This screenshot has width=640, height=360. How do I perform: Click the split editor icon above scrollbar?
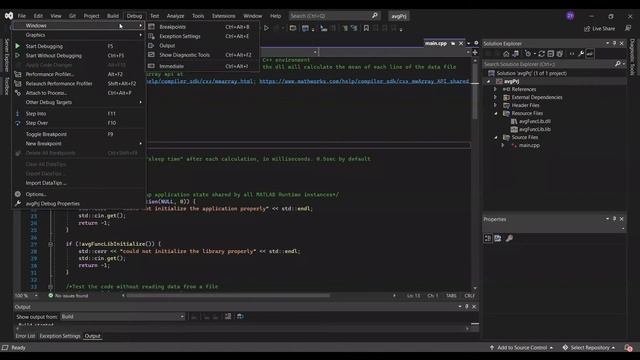(x=475, y=53)
